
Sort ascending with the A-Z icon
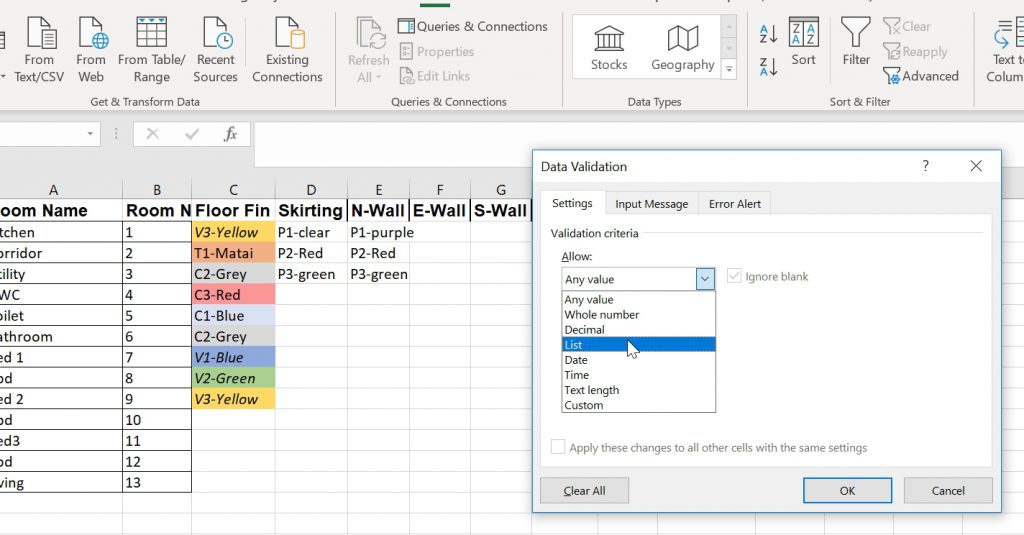(x=768, y=33)
